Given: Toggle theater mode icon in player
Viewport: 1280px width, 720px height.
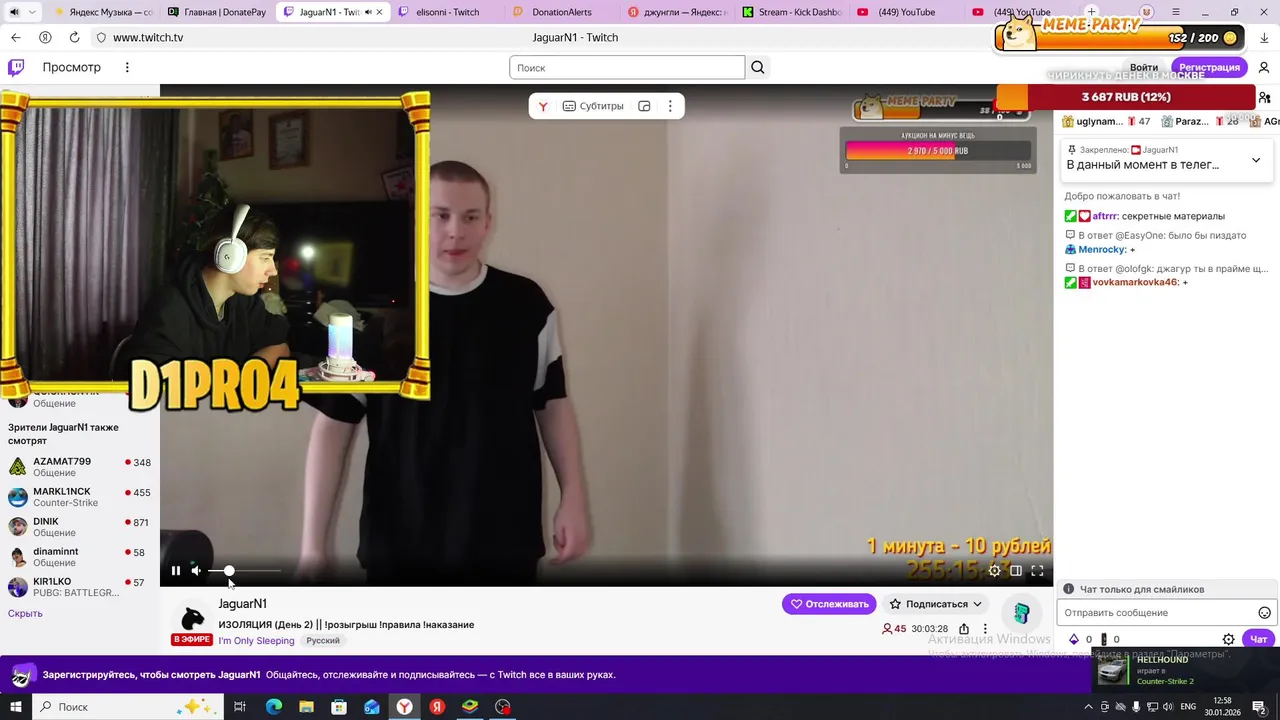Looking at the screenshot, I should click(1016, 571).
